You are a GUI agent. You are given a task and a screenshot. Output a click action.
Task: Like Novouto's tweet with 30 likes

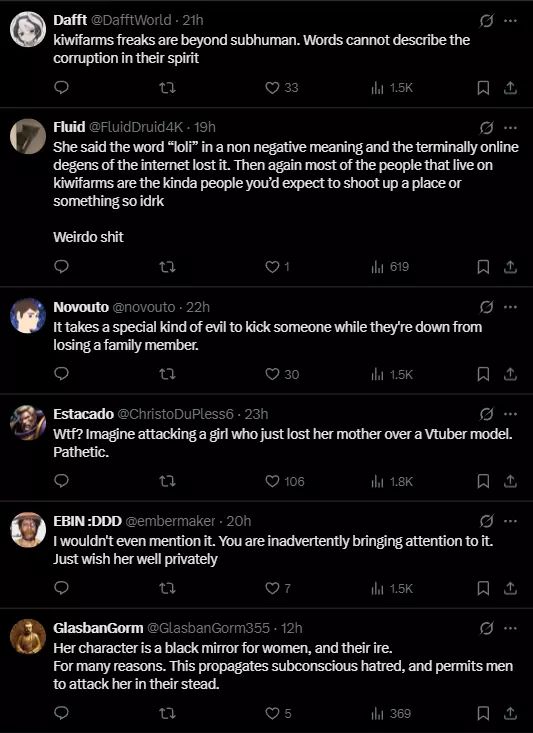(x=282, y=374)
